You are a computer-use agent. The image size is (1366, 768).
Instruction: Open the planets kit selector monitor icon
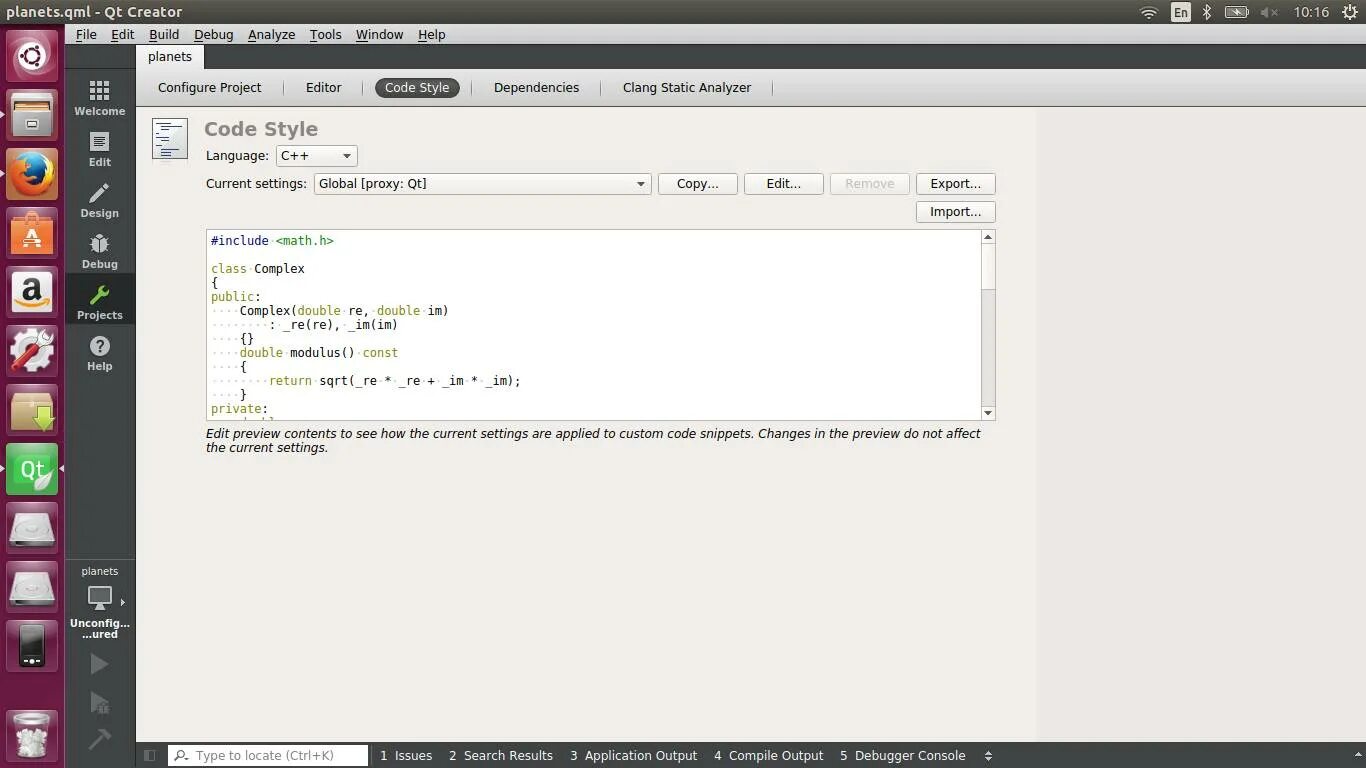[99, 598]
